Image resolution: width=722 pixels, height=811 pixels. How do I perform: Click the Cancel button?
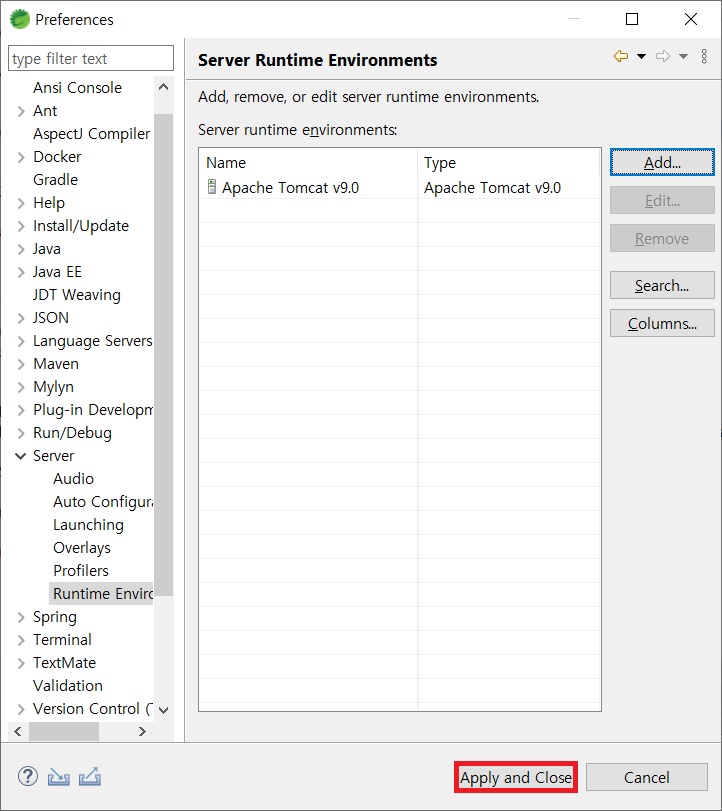pyautogui.click(x=646, y=777)
